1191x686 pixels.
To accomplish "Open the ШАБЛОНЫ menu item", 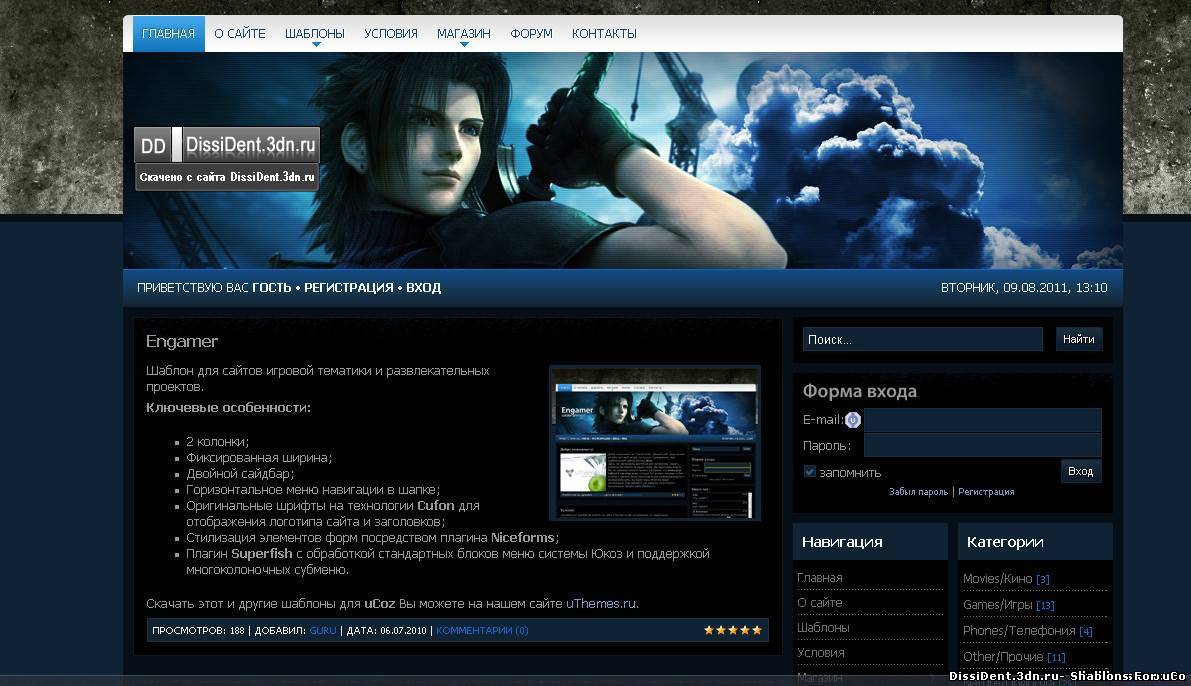I will coord(314,33).
